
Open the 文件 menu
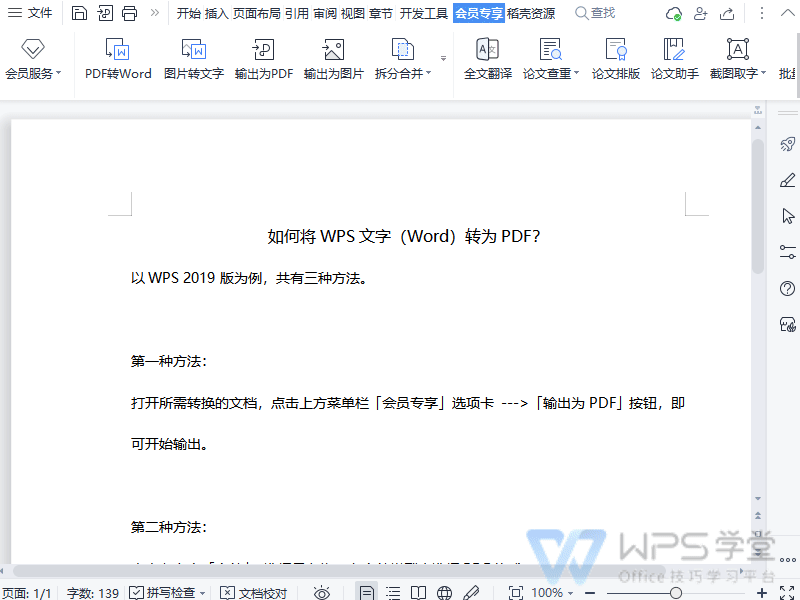(x=30, y=13)
